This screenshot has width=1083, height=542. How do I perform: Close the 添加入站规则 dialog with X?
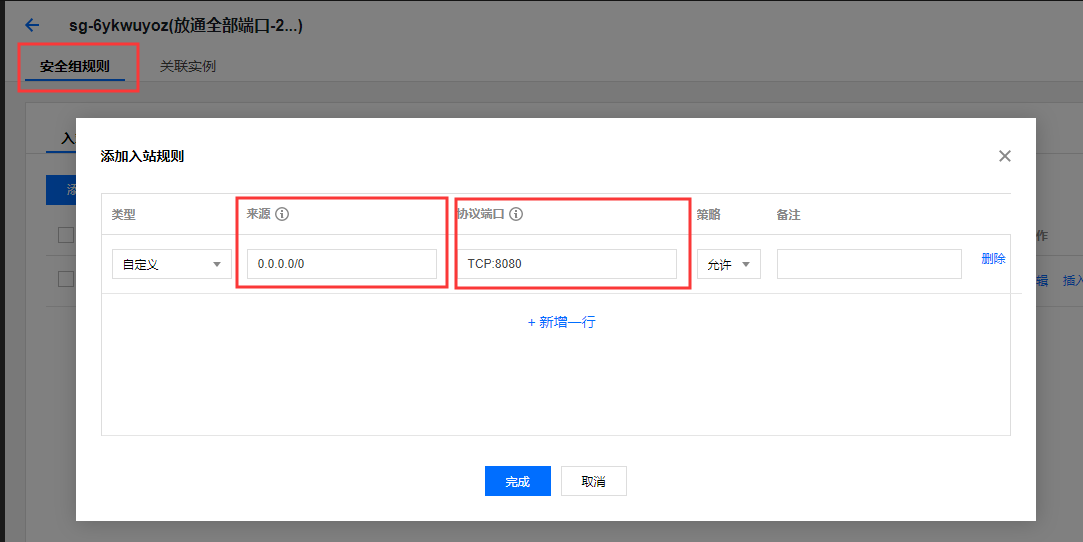[1004, 156]
